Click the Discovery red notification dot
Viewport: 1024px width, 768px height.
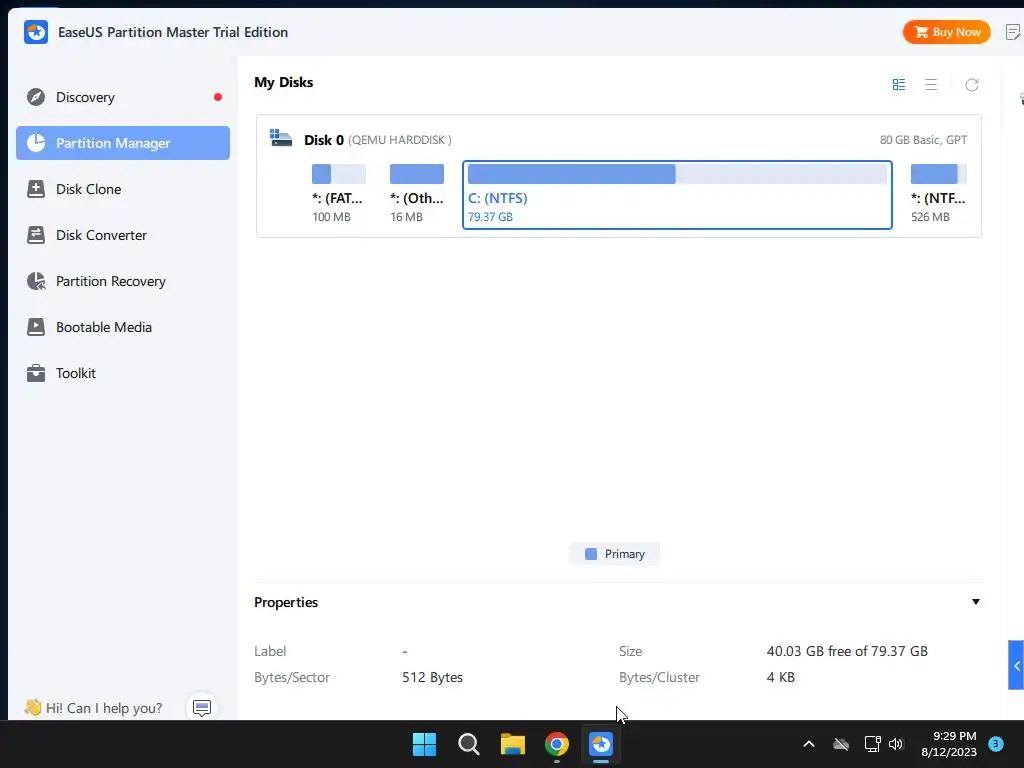(218, 97)
